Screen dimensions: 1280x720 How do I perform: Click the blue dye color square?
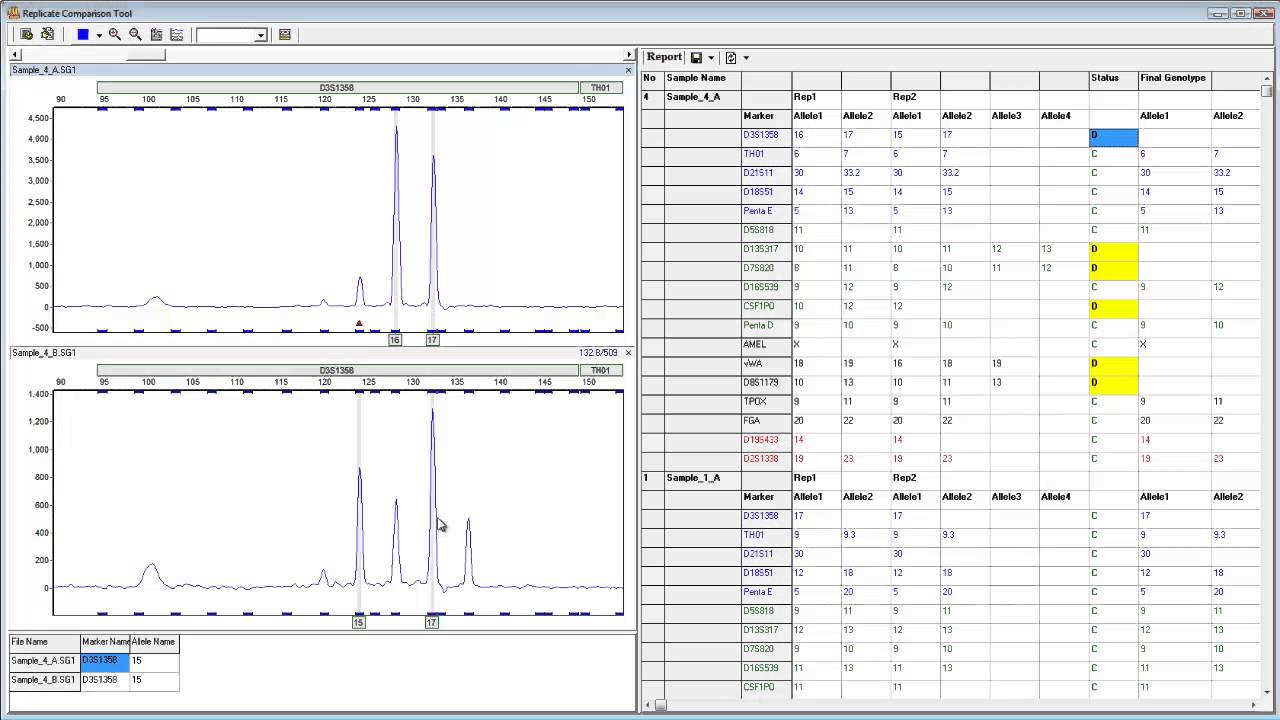coord(83,34)
